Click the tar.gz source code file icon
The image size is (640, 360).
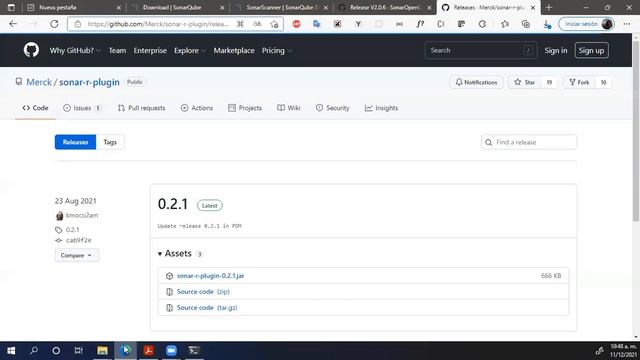click(169, 308)
